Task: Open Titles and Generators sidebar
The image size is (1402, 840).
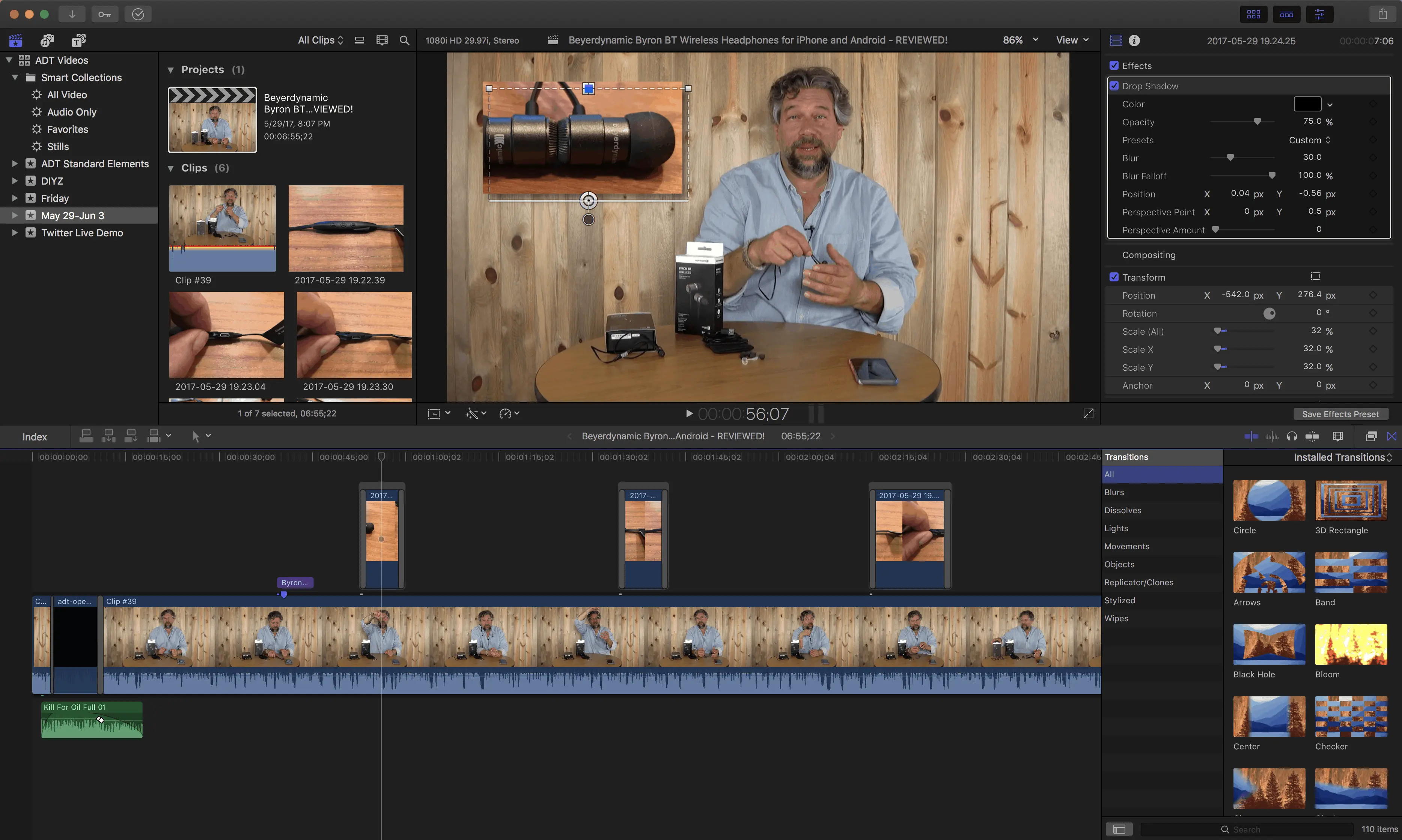Action: 79,40
